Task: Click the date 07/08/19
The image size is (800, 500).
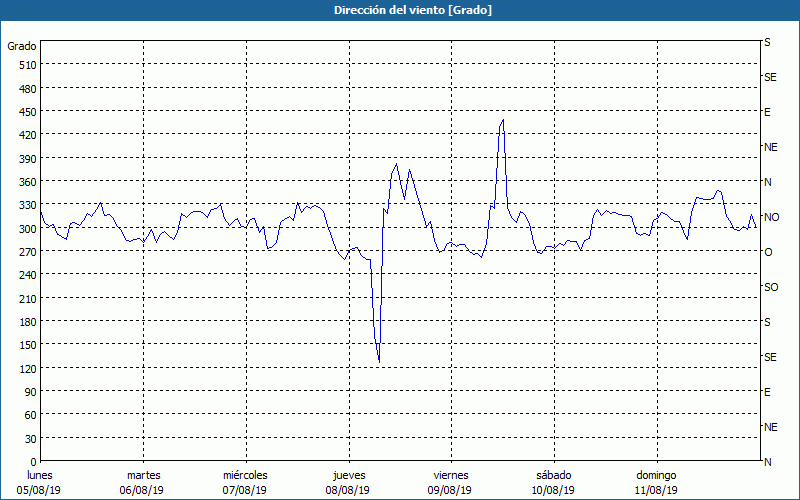Action: point(244,490)
